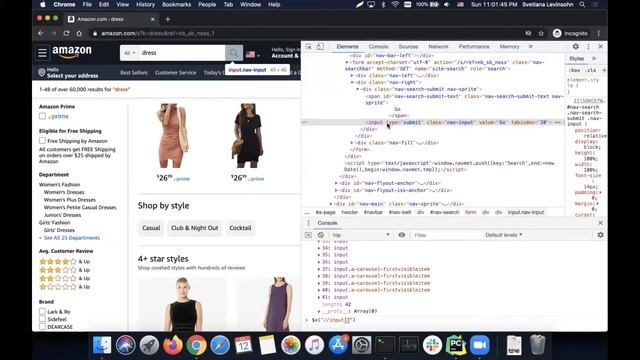Expand the div class nav-fill node

coord(352,142)
